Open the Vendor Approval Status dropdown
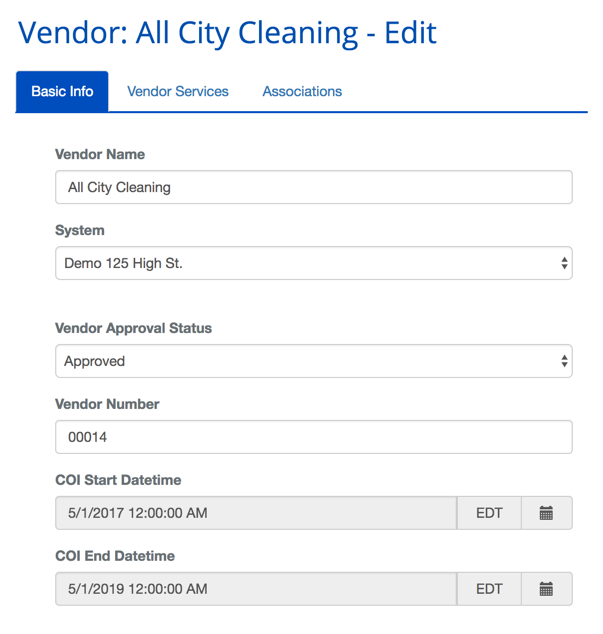The image size is (603, 634). [313, 361]
